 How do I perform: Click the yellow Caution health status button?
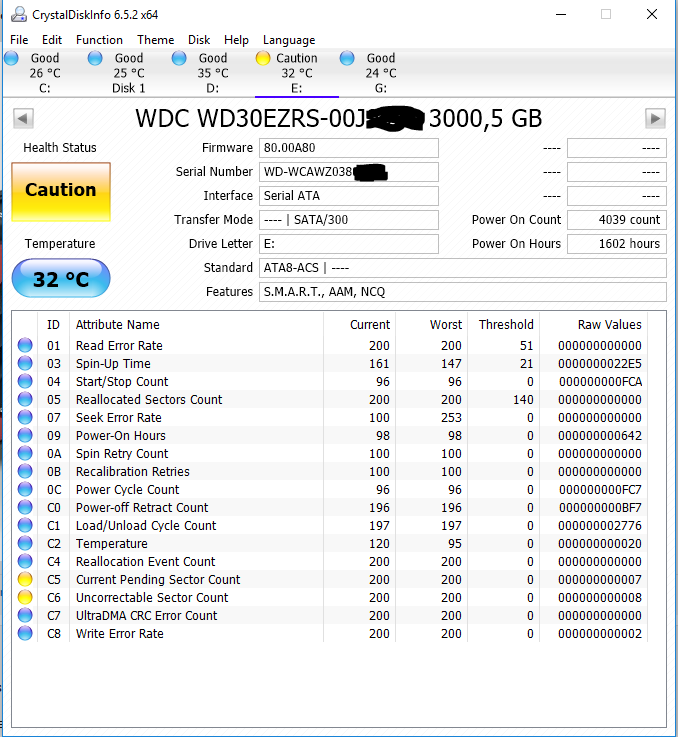61,192
